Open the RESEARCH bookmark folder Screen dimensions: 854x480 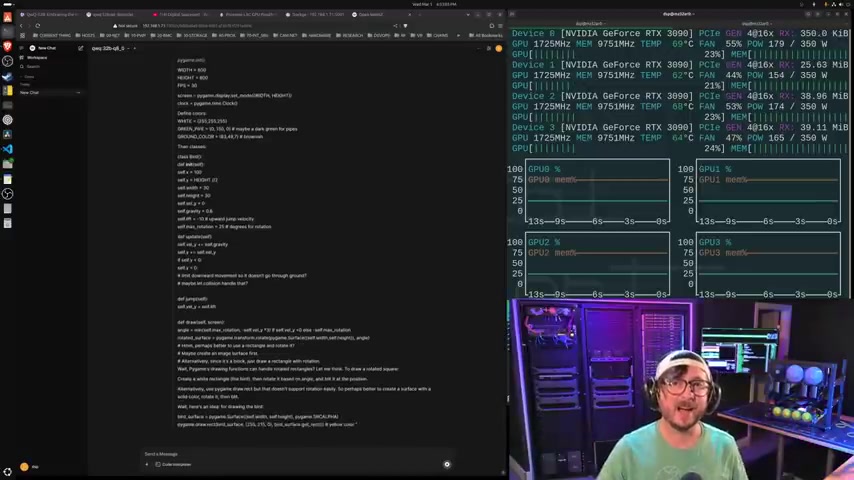tap(350, 35)
